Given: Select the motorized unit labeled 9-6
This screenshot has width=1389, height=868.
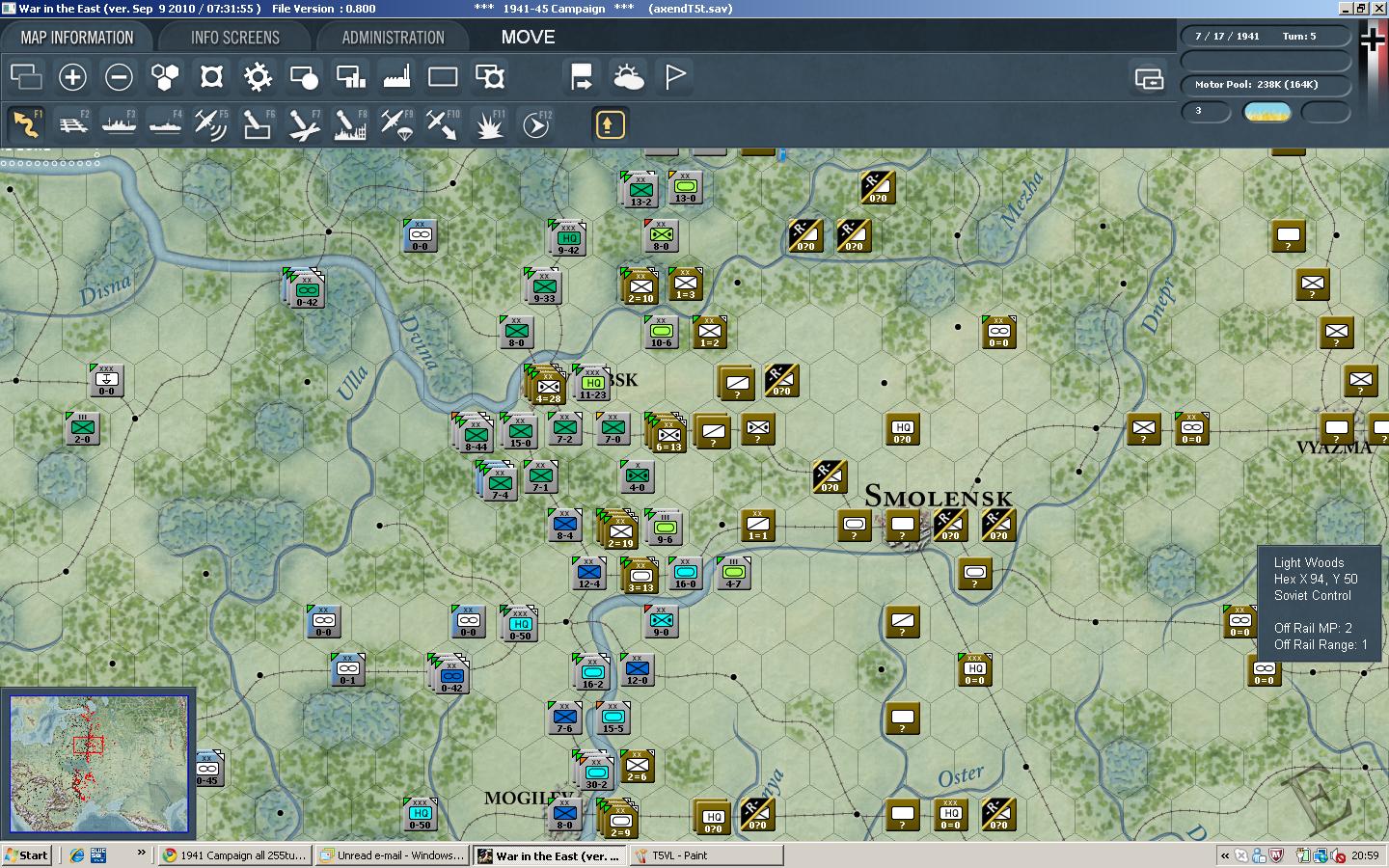Looking at the screenshot, I should (x=665, y=527).
